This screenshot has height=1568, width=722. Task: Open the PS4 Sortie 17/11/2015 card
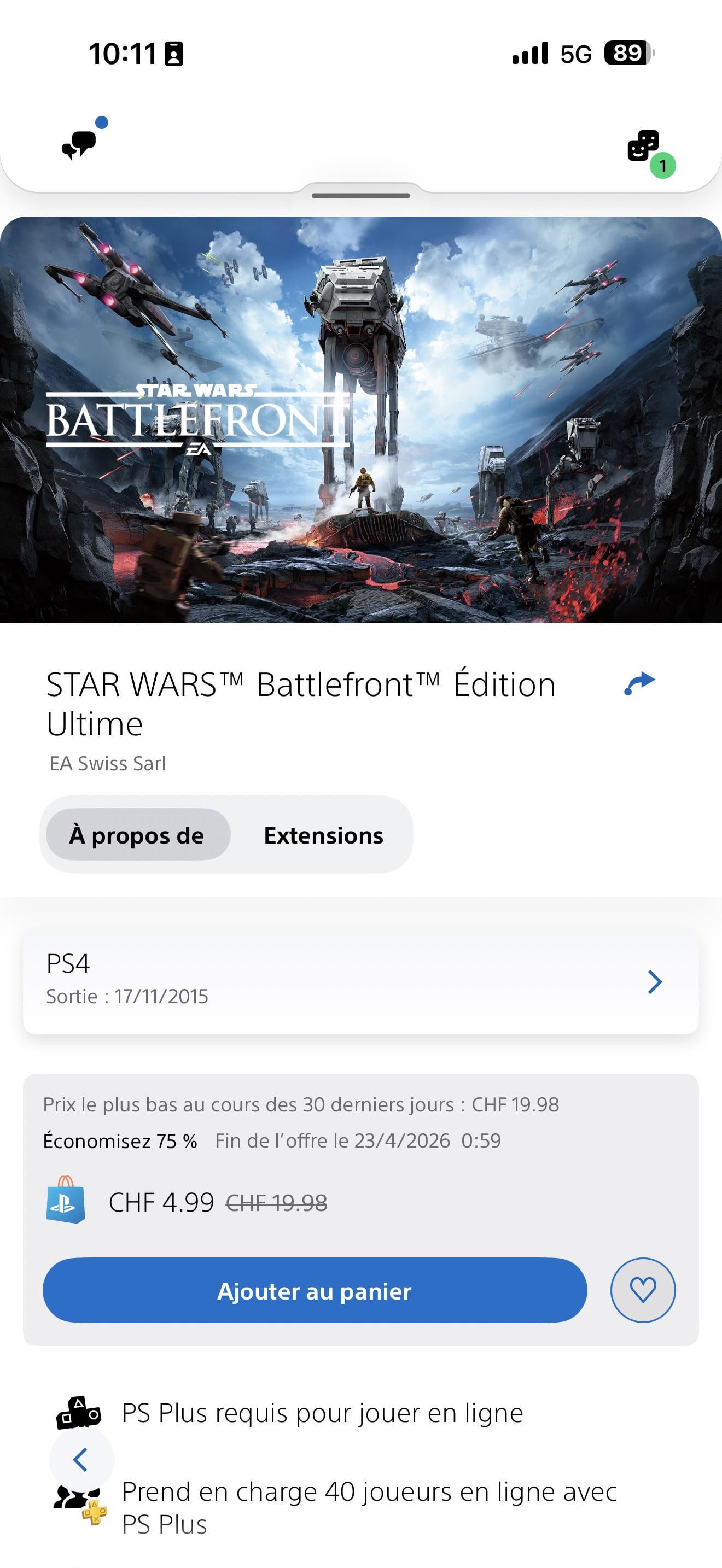click(x=361, y=981)
